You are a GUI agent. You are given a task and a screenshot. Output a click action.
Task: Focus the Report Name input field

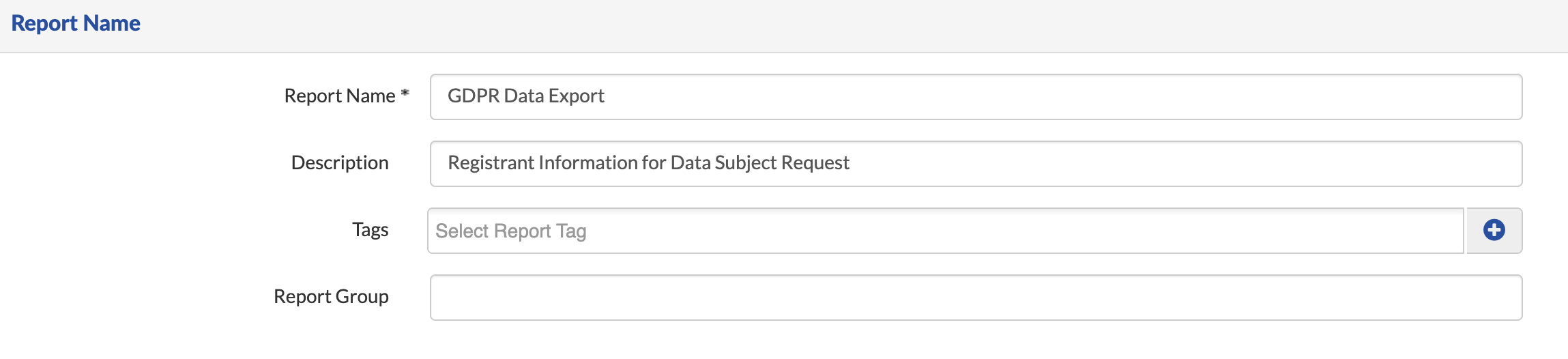click(976, 97)
